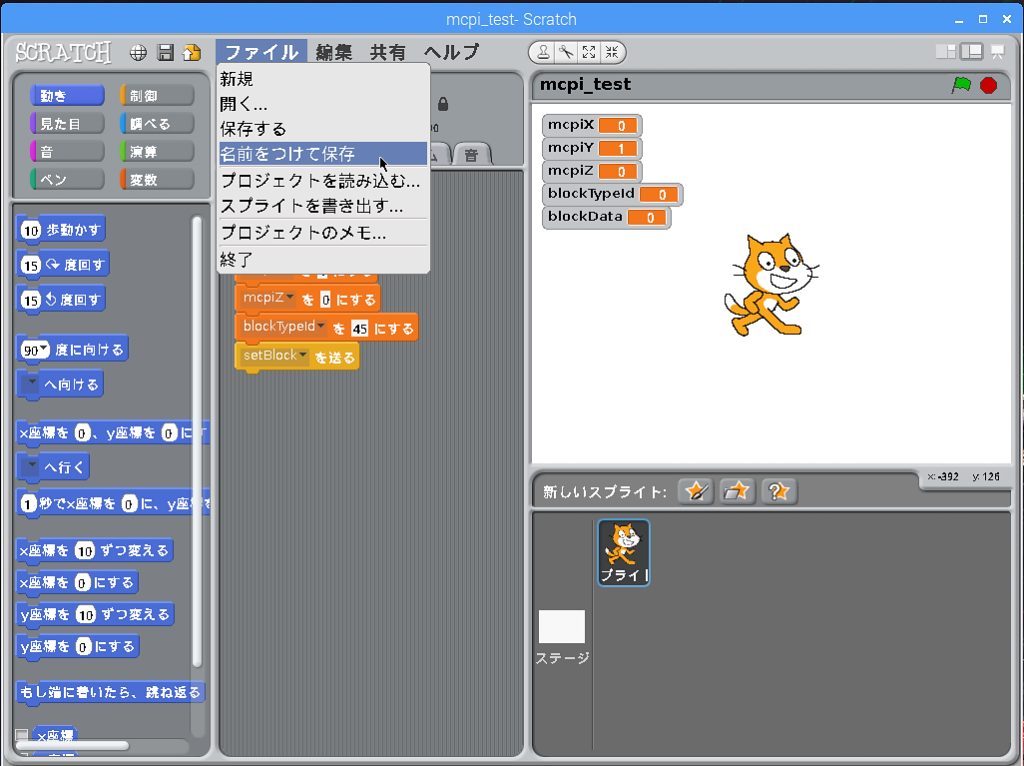Choose スプライトを書き出す... menu item
Viewport: 1024px width, 766px height.
(x=323, y=206)
